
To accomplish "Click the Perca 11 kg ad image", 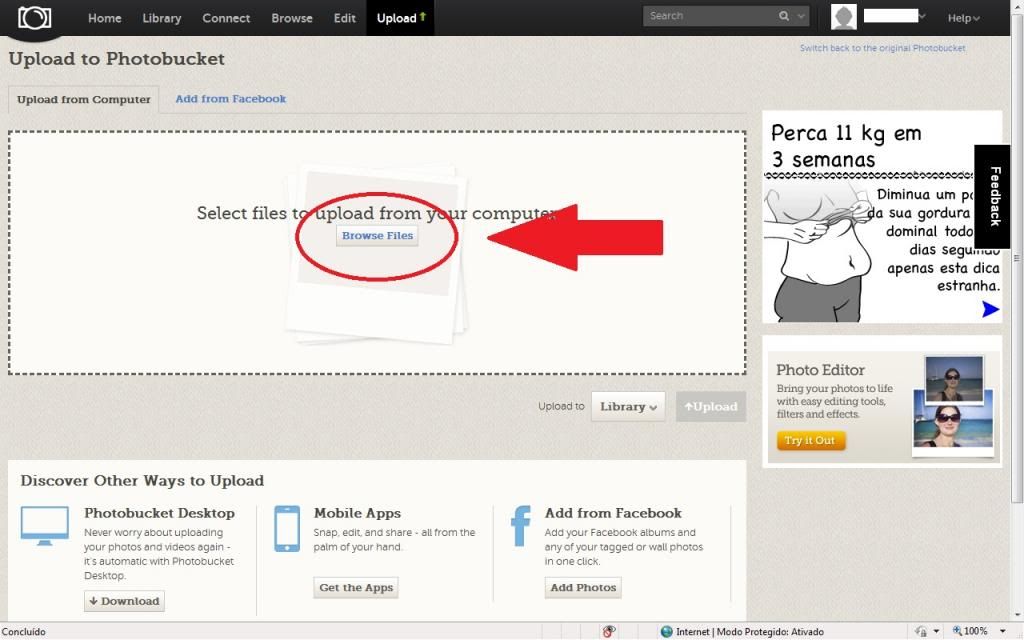I will (x=882, y=217).
